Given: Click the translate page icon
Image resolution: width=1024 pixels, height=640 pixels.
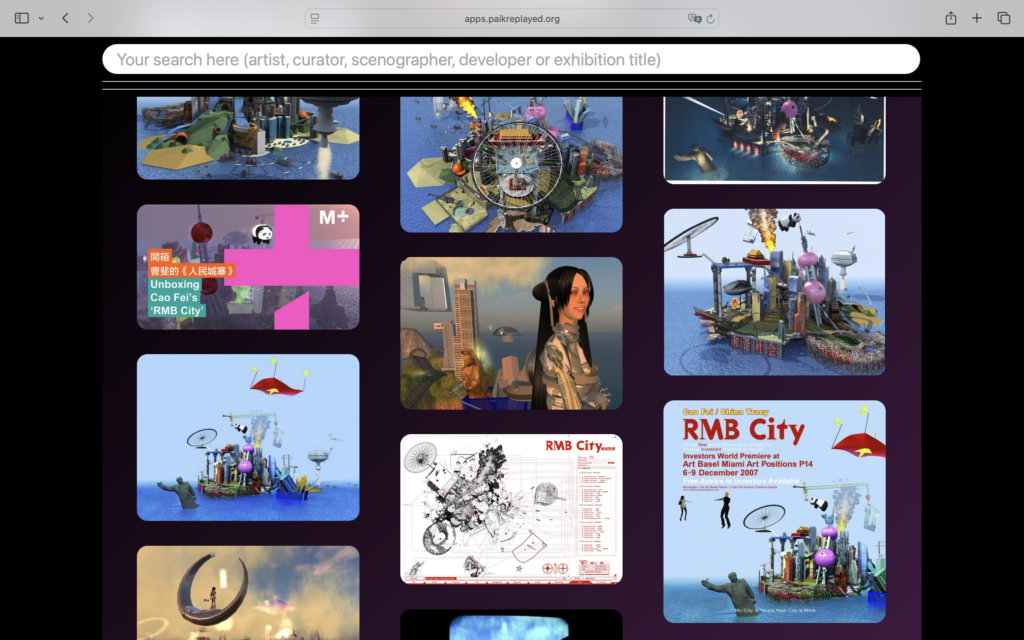Looking at the screenshot, I should tap(694, 18).
